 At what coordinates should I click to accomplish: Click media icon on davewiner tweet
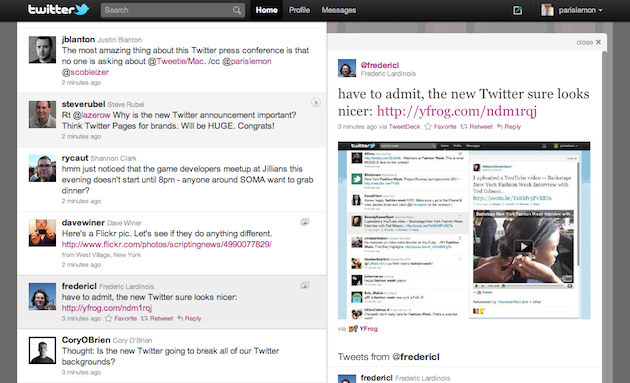tap(305, 222)
